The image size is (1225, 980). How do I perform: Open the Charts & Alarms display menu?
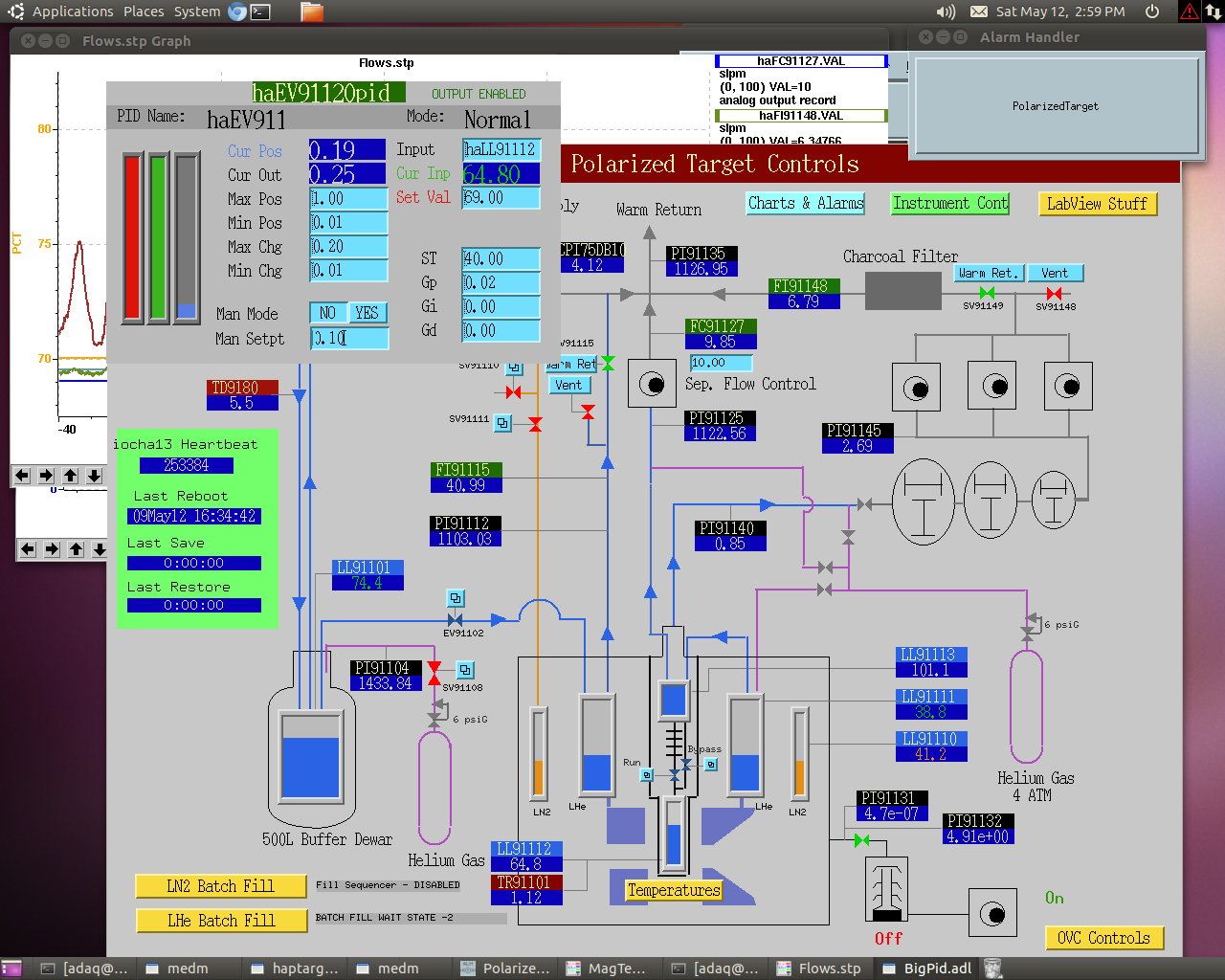806,203
